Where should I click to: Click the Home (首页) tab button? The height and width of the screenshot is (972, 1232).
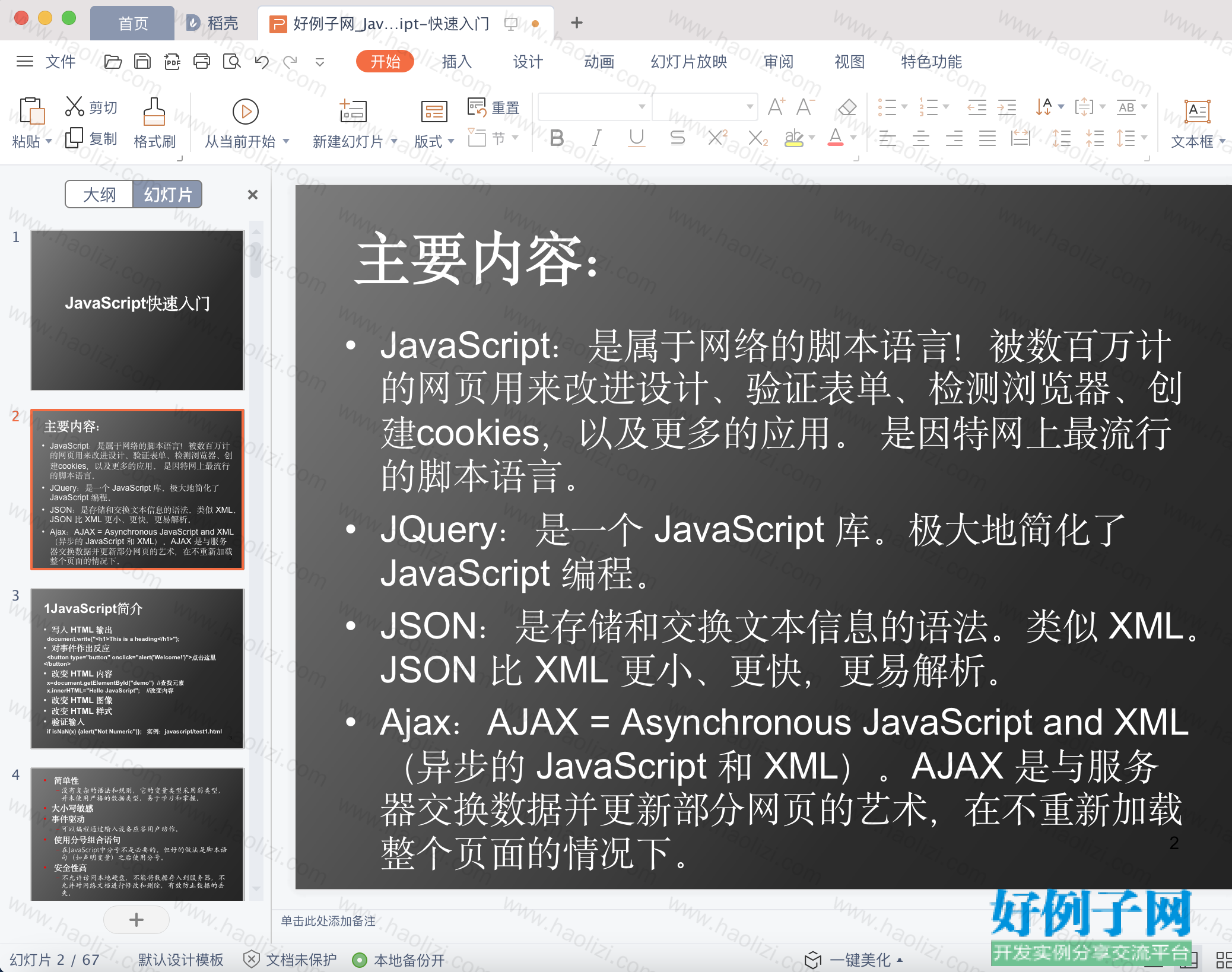(133, 23)
